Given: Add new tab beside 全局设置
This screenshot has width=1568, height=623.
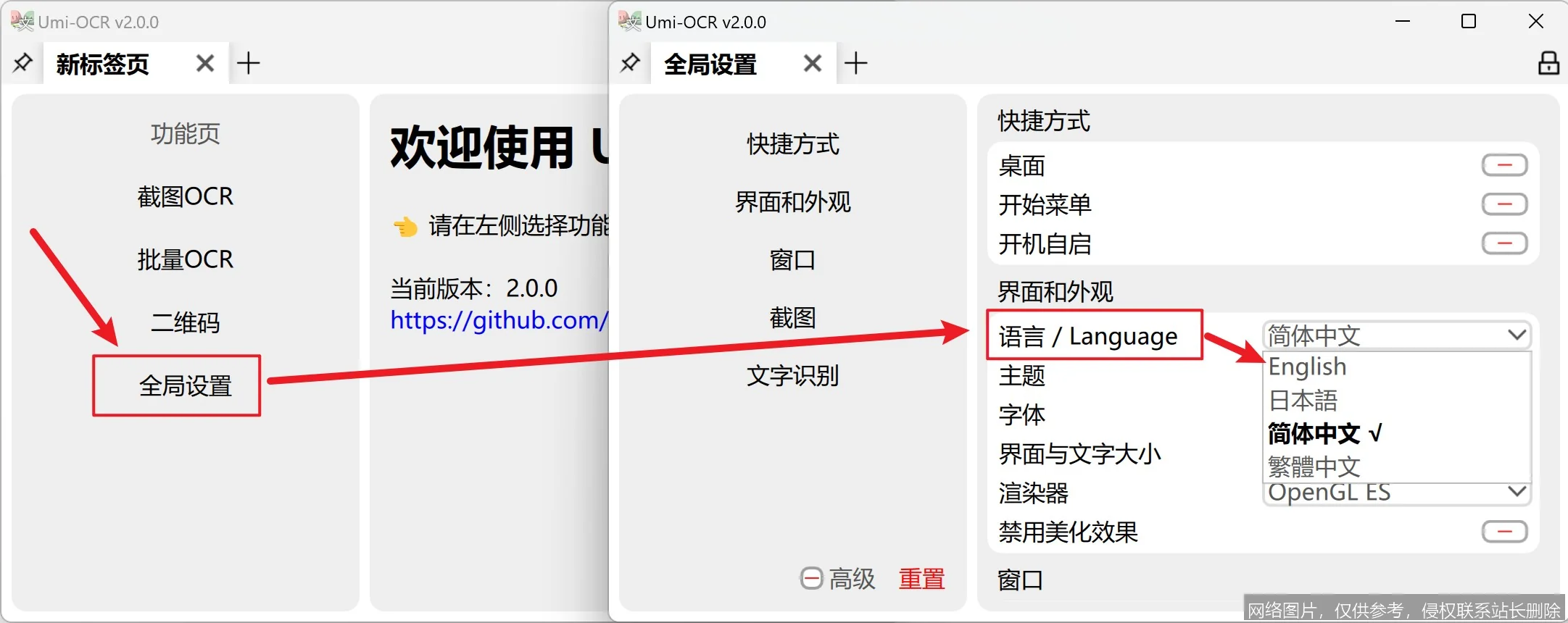Looking at the screenshot, I should coord(855,63).
